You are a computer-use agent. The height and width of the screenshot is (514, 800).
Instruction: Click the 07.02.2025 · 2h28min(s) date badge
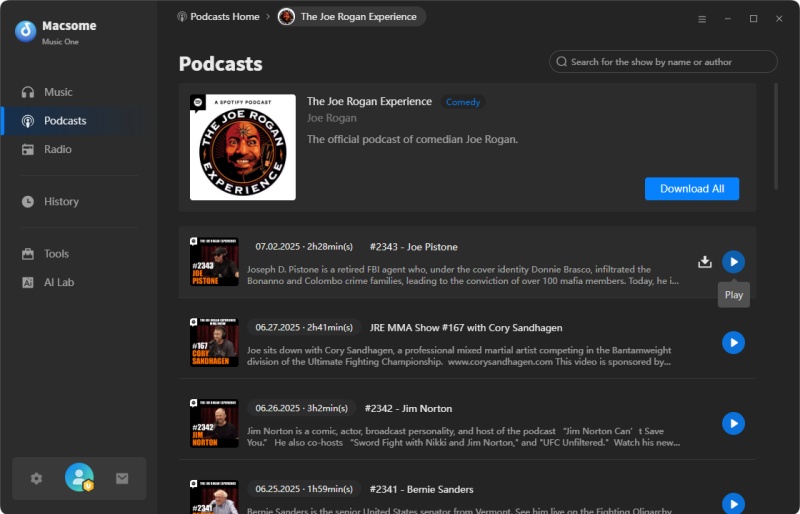304,247
